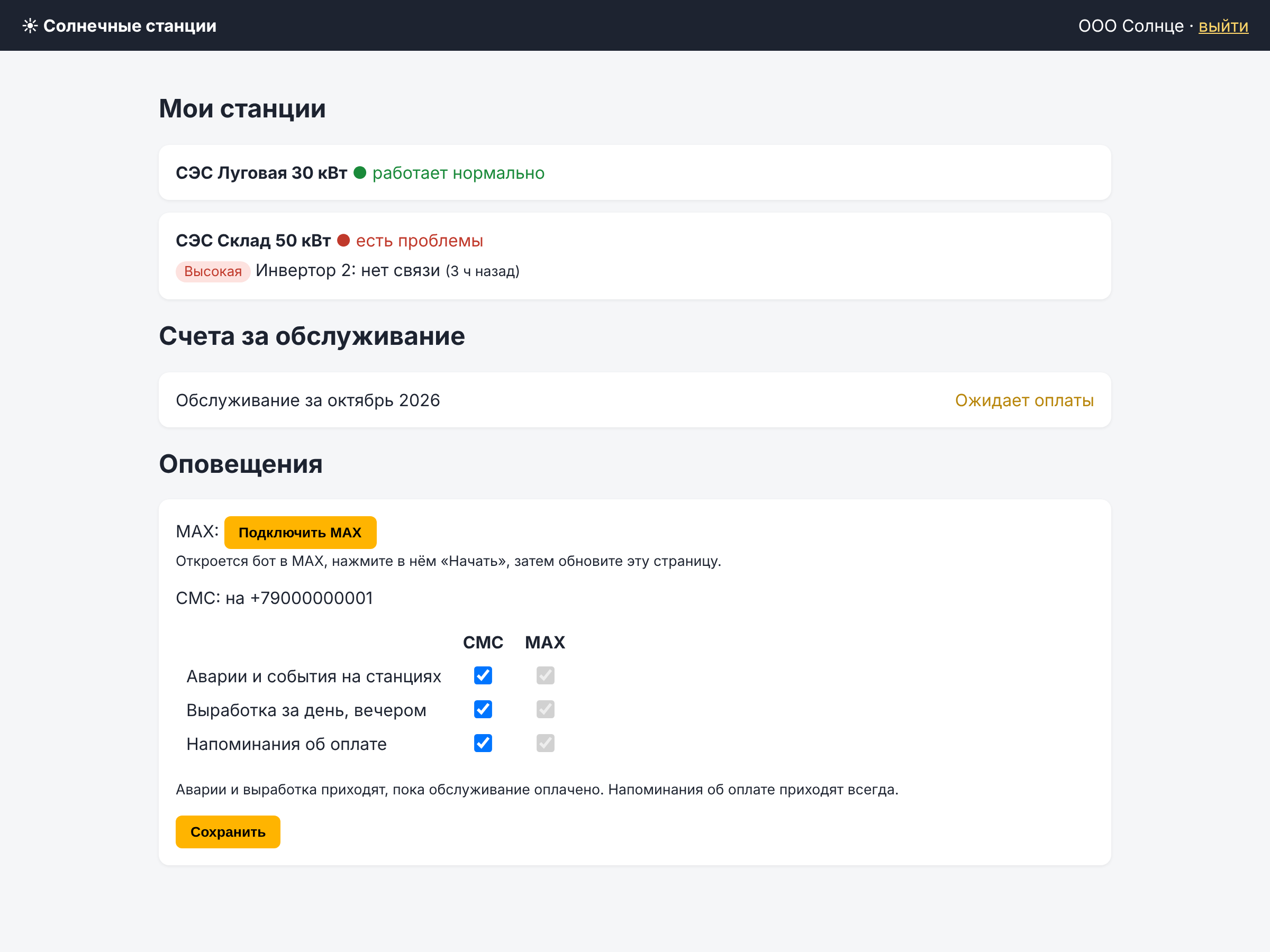Click the green status dot for СЭС Луговая
This screenshot has width=1270, height=952.
pyautogui.click(x=360, y=173)
